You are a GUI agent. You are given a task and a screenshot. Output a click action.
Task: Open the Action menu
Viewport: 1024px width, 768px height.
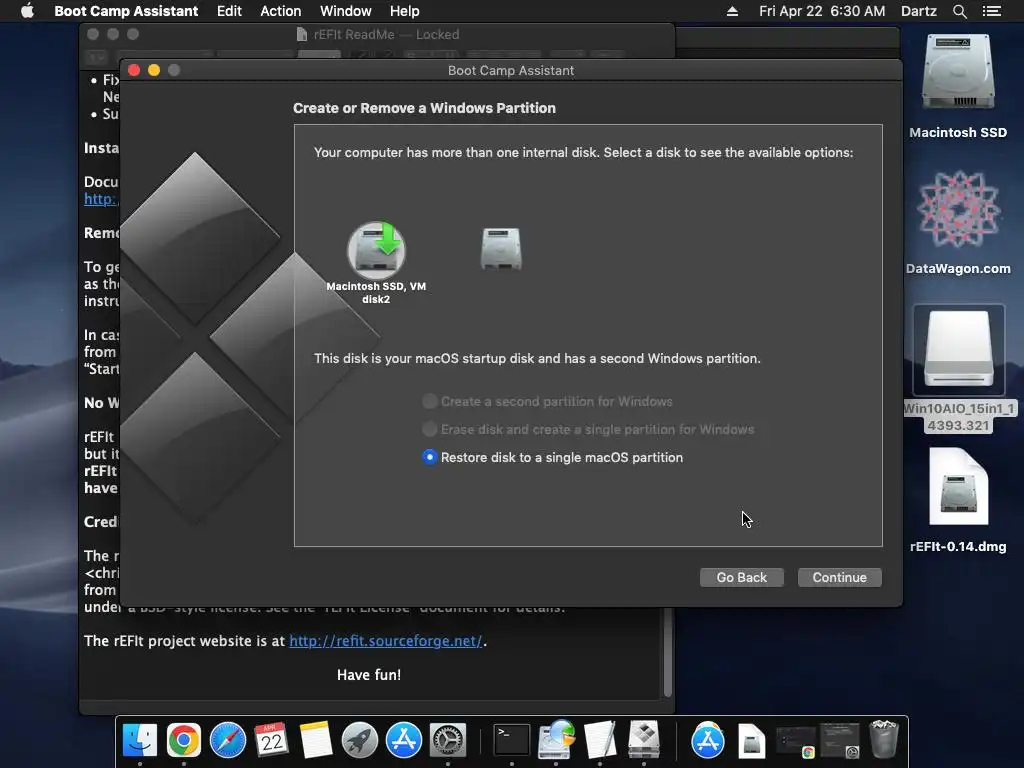(281, 11)
